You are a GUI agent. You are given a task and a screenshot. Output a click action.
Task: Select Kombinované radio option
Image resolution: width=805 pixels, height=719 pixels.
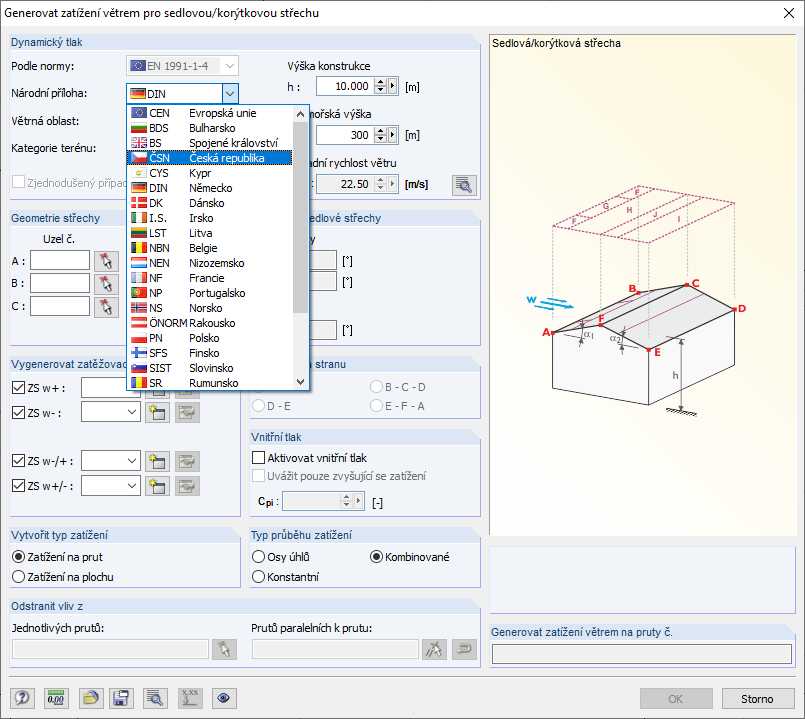(x=376, y=557)
